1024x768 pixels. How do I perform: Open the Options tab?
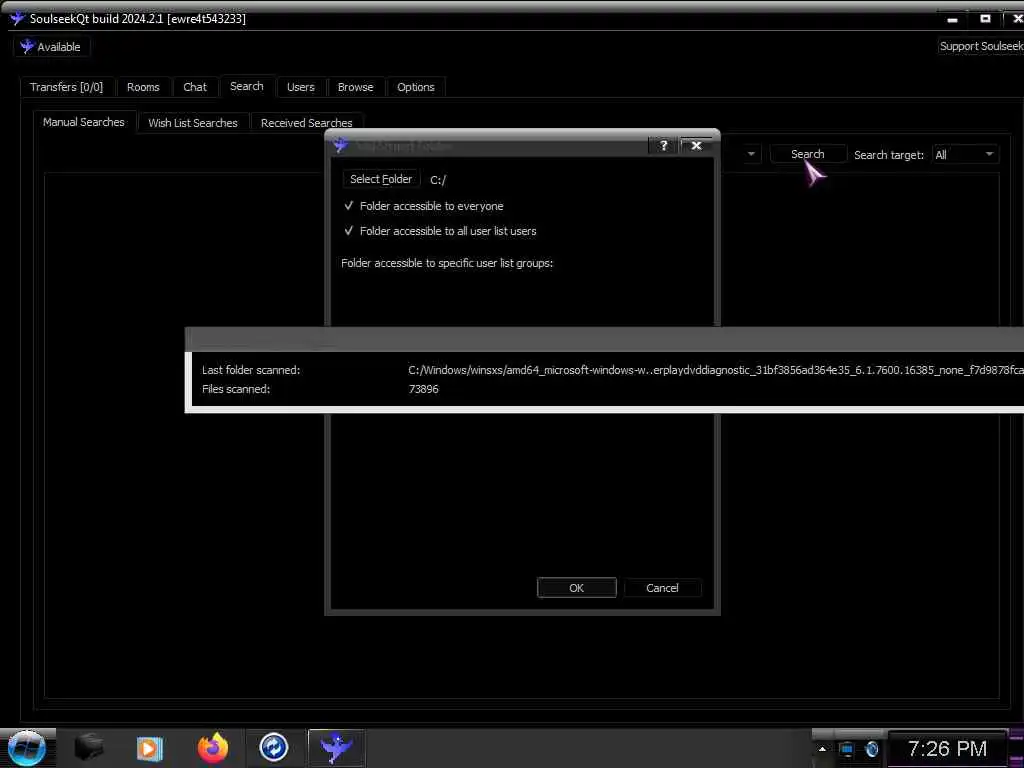click(415, 87)
